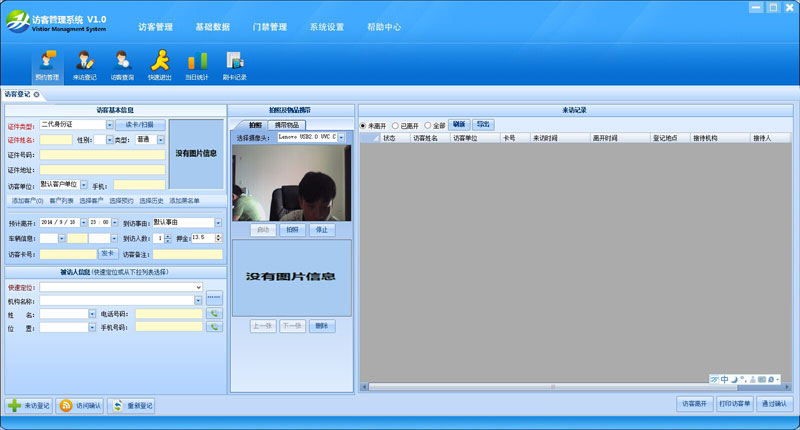The image size is (800, 430).
Task: Expand the 证件类型 dropdown
Action: pos(110,125)
